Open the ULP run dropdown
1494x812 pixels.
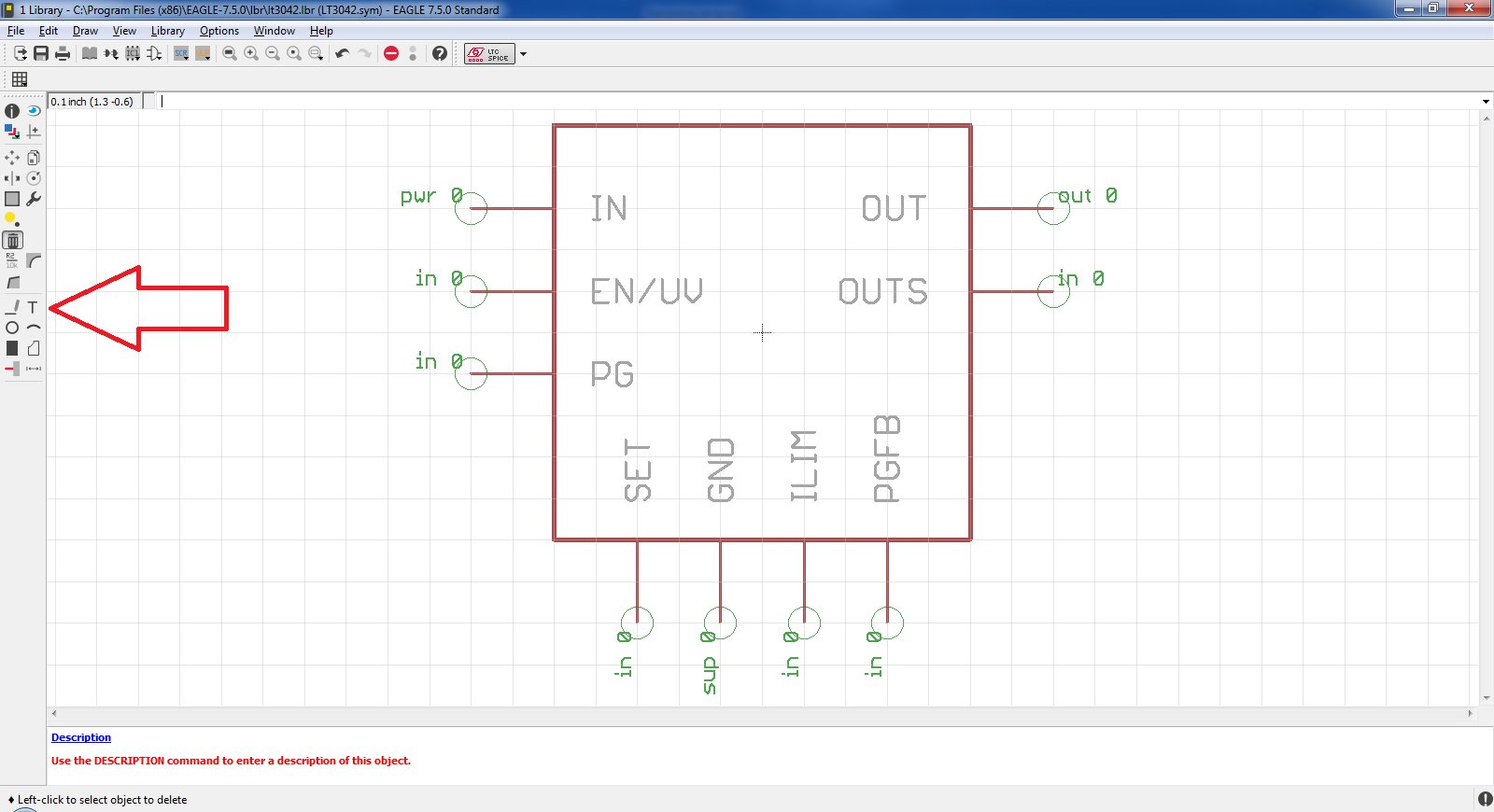coord(203,53)
